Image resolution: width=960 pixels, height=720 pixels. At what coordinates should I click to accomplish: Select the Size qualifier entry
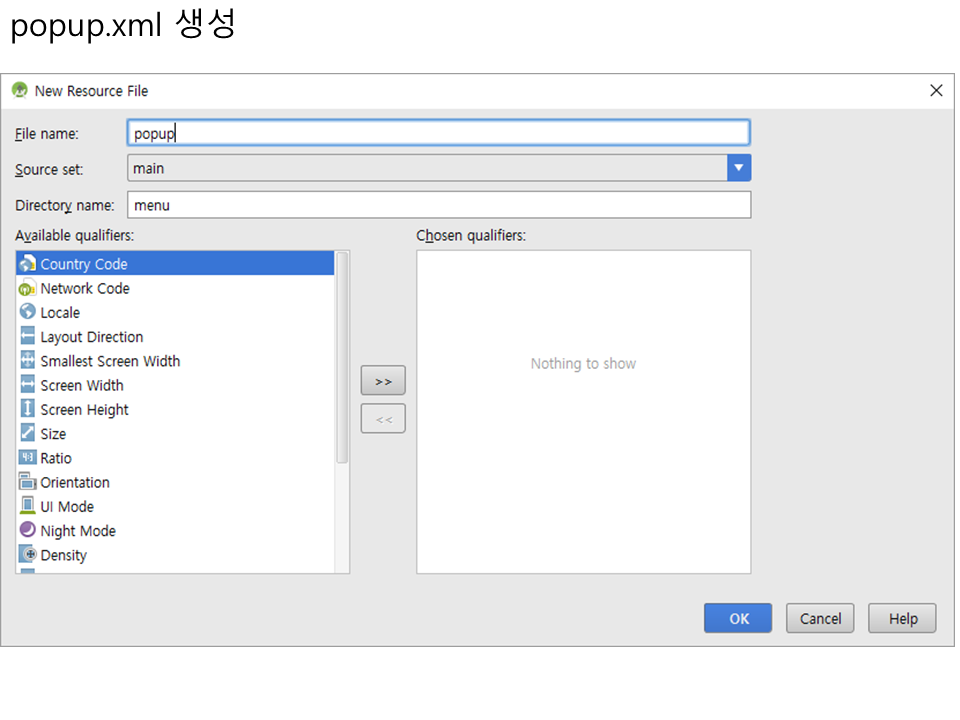point(53,434)
